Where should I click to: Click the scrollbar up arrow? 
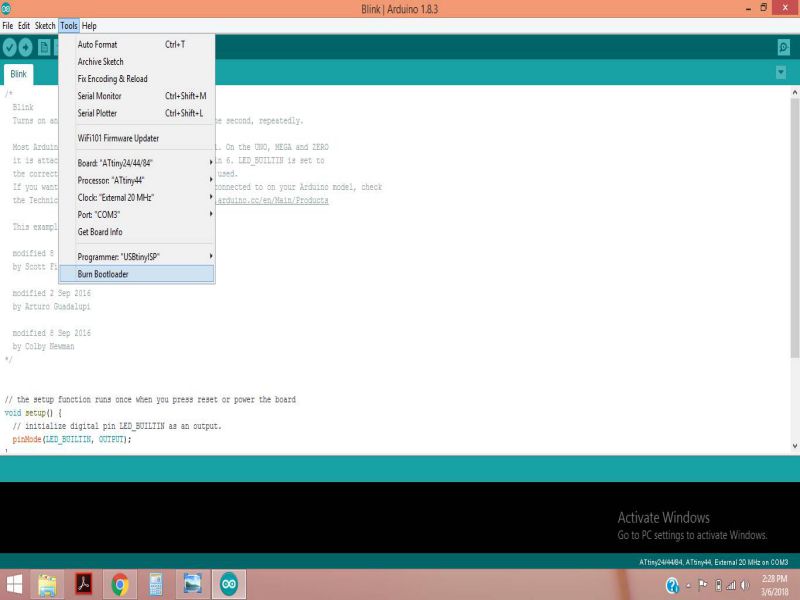(x=794, y=92)
